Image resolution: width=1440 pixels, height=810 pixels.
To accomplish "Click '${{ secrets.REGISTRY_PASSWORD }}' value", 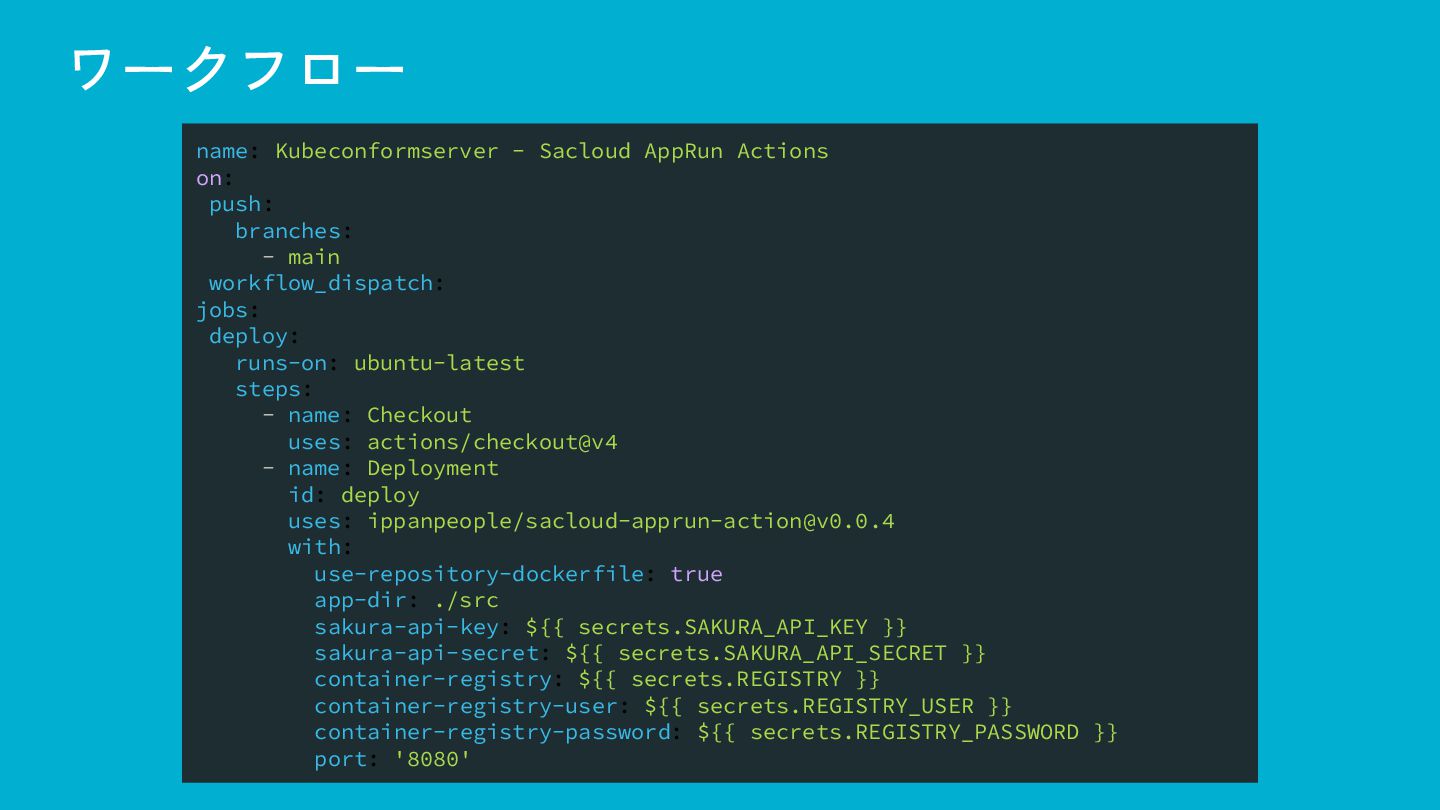I will point(908,732).
